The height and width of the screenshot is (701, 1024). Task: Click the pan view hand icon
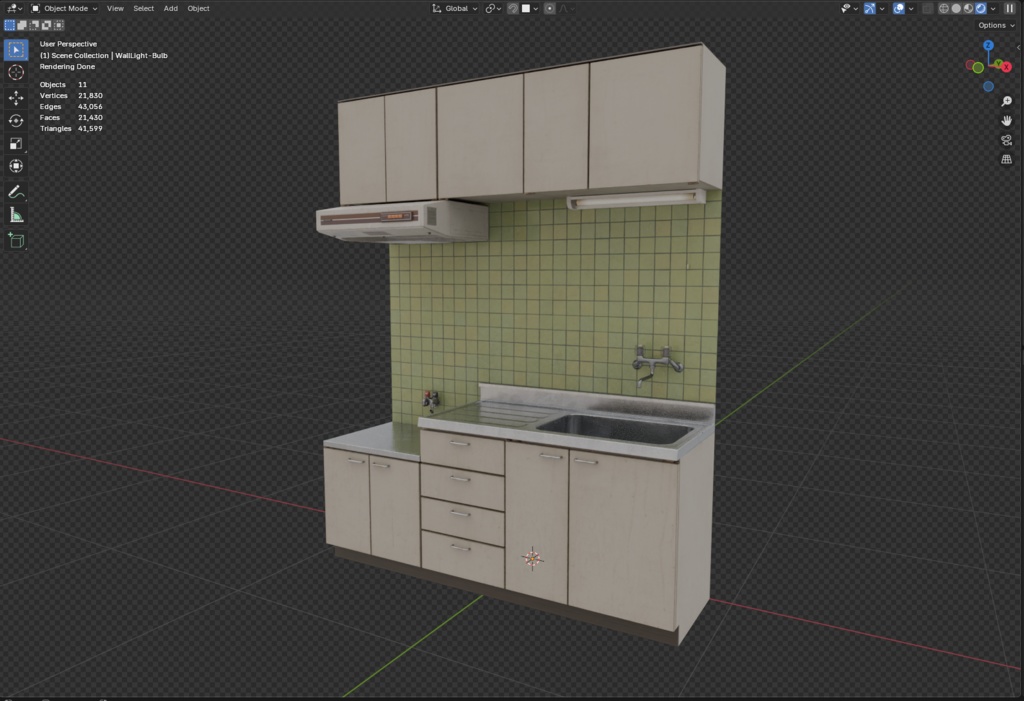[1006, 121]
